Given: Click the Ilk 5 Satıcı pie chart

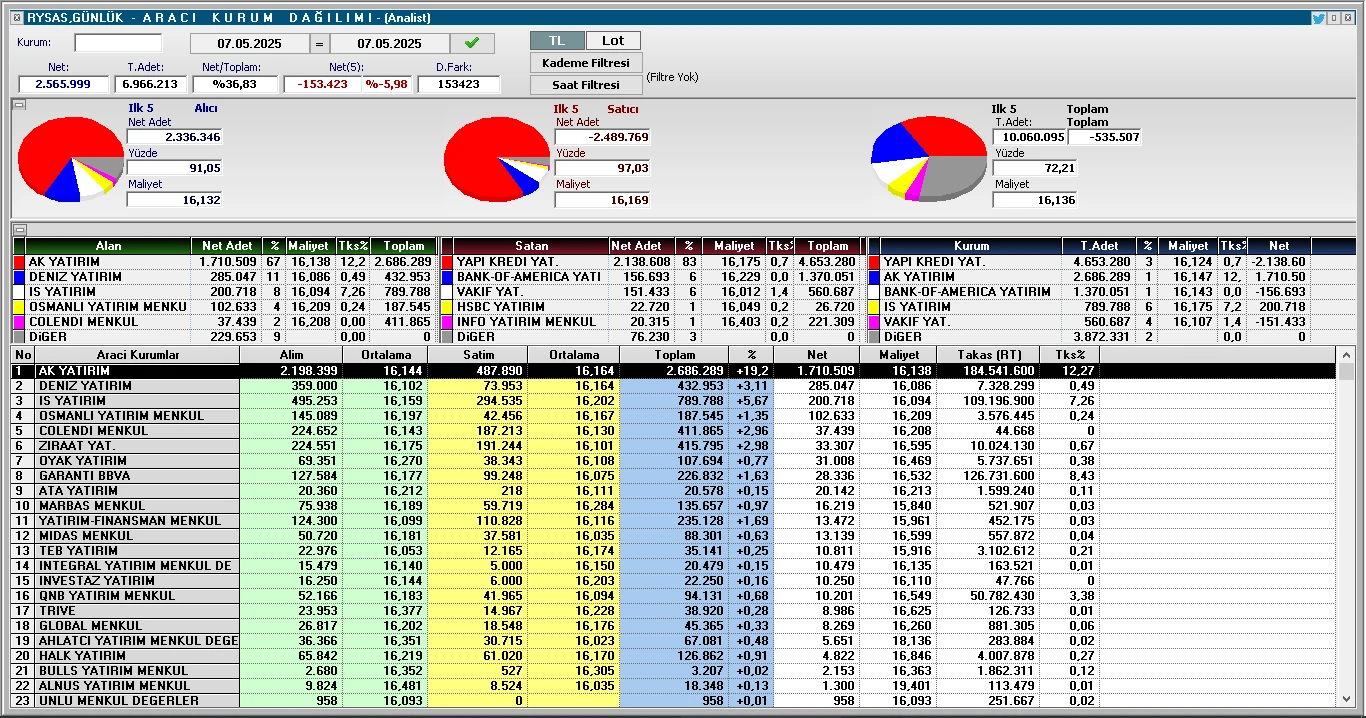Looking at the screenshot, I should (497, 158).
